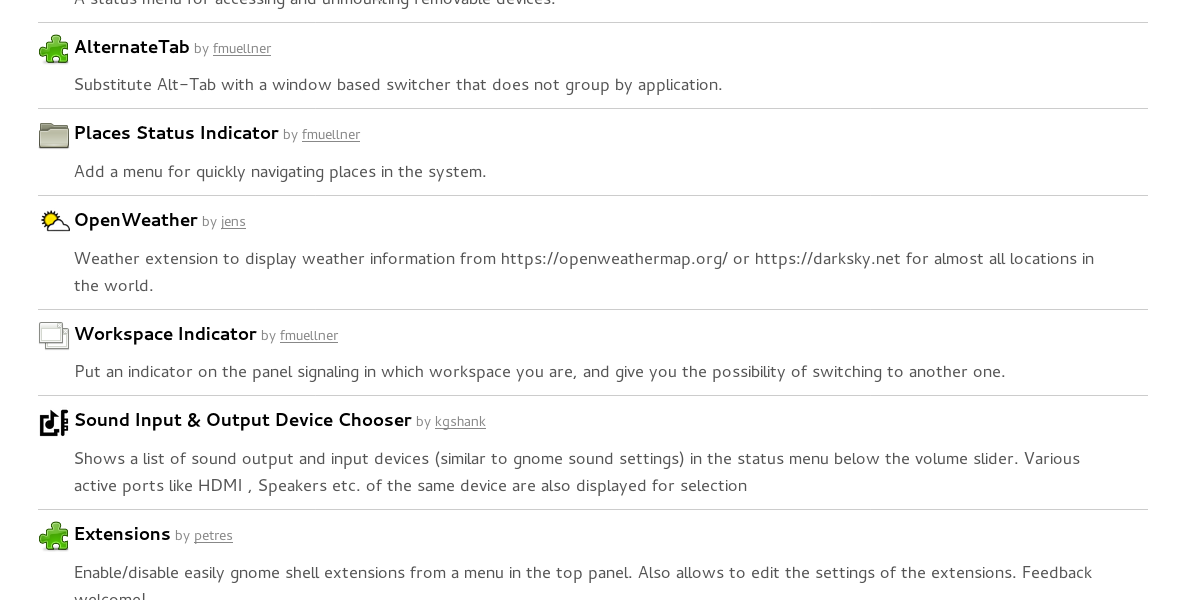The image size is (1200, 600).
Task: Click the AlternateTab green puzzle icon
Action: click(x=54, y=49)
